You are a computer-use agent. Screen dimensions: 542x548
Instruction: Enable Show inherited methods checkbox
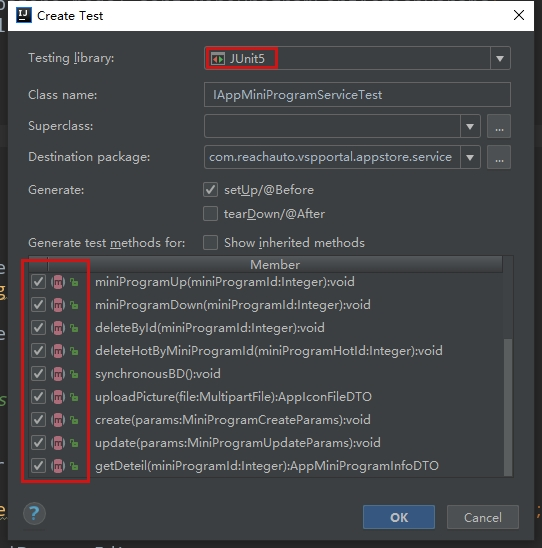click(x=210, y=243)
